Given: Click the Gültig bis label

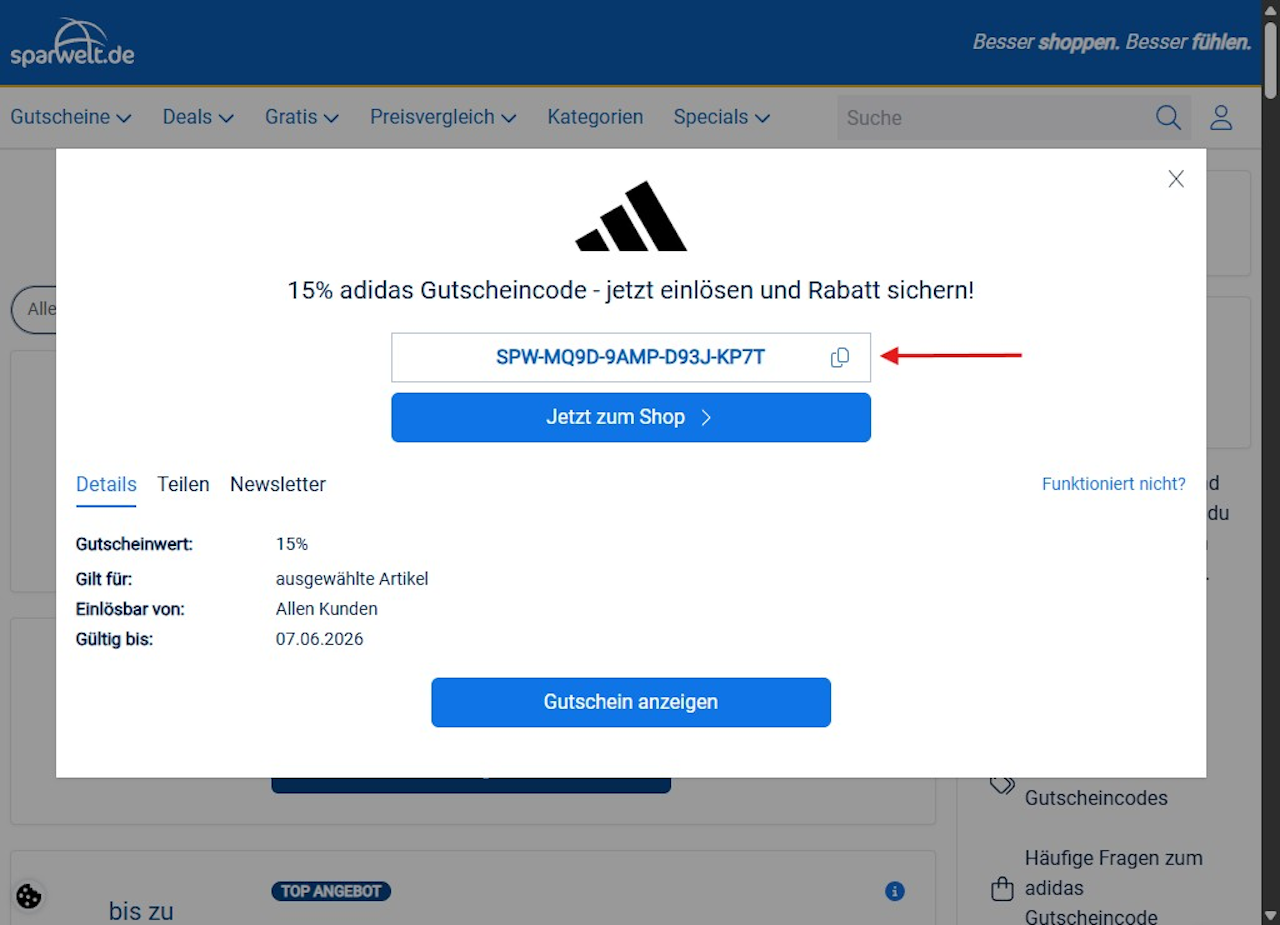Looking at the screenshot, I should tap(114, 639).
